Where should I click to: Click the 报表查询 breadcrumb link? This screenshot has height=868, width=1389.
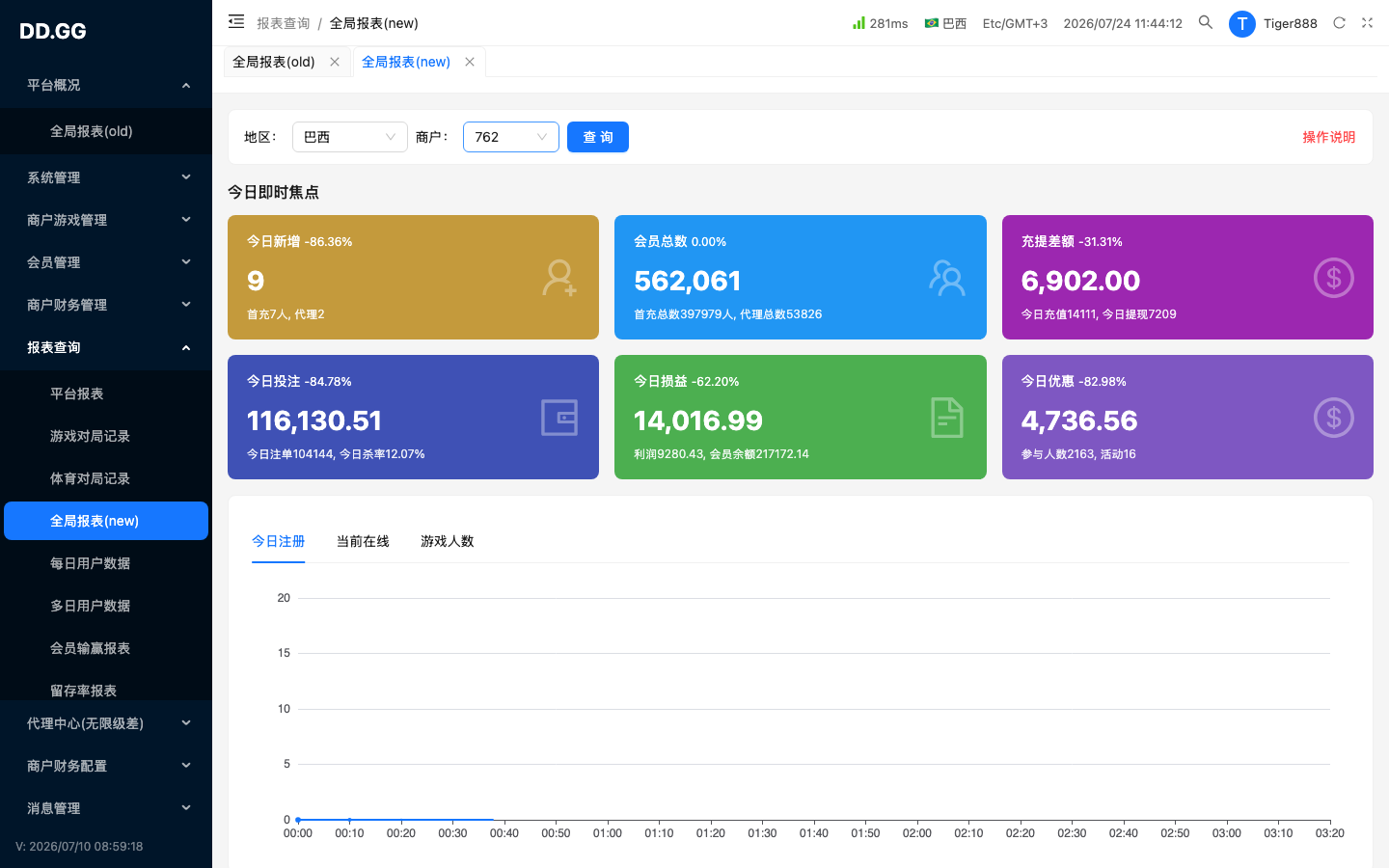coord(284,23)
